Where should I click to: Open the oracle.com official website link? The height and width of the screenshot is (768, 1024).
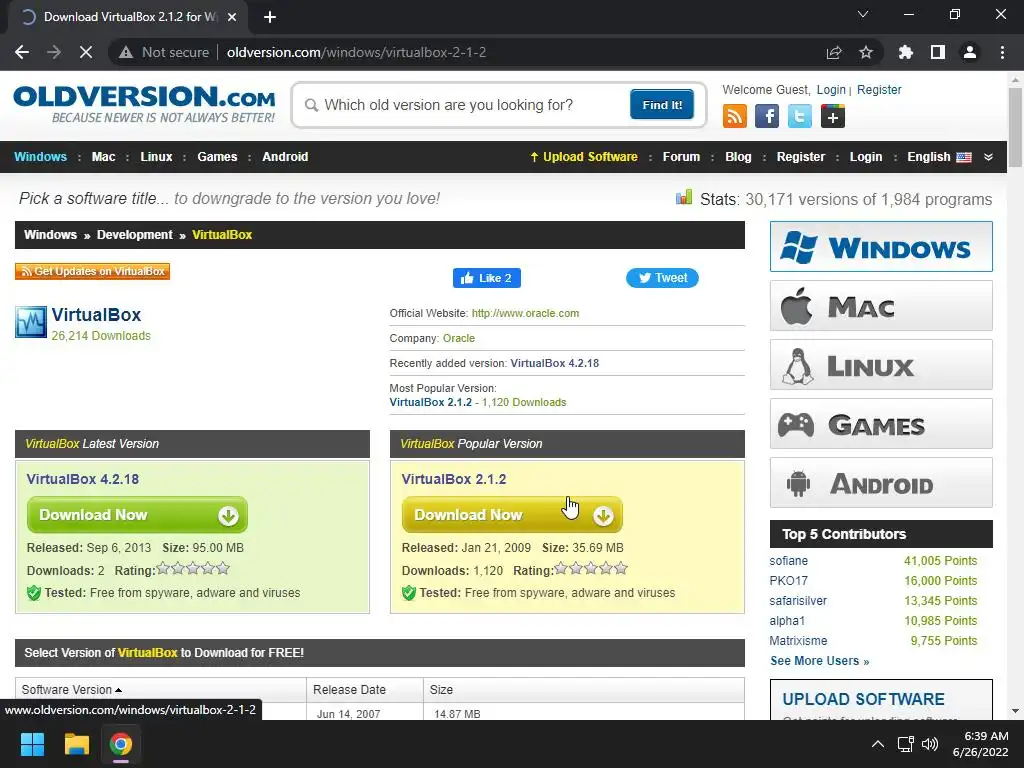(525, 313)
